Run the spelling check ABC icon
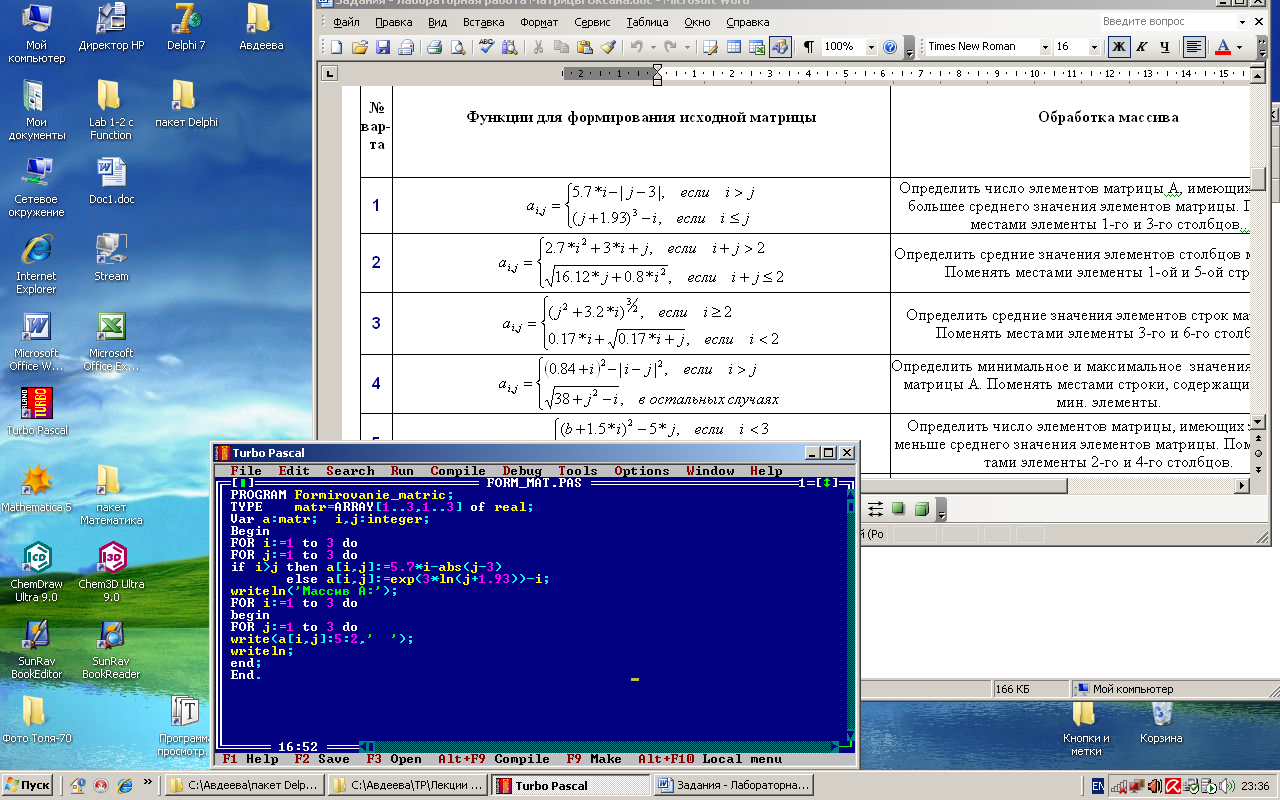The height and width of the screenshot is (800, 1280). pos(487,47)
